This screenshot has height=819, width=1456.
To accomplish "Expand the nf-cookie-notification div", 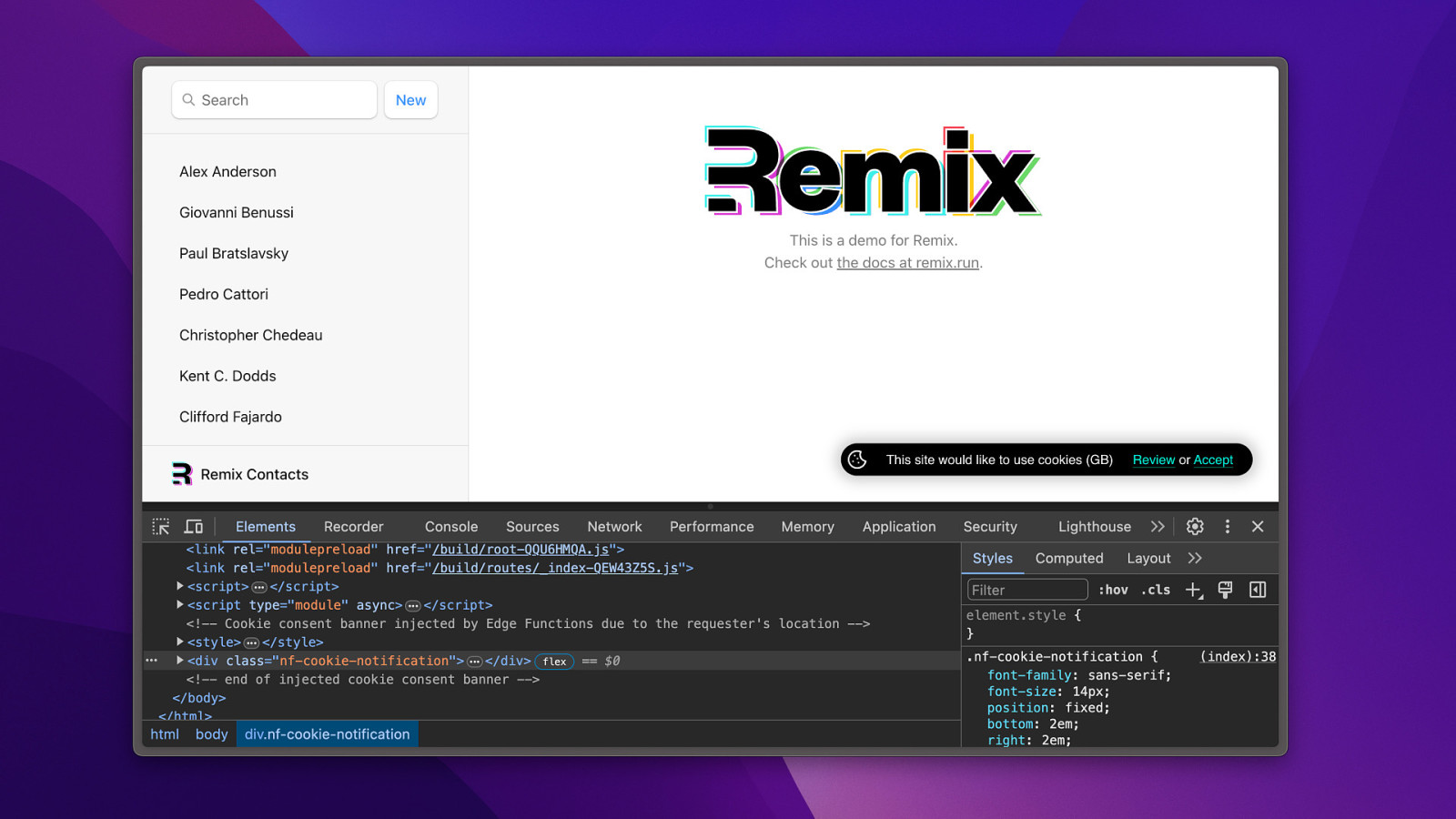I will tap(180, 661).
